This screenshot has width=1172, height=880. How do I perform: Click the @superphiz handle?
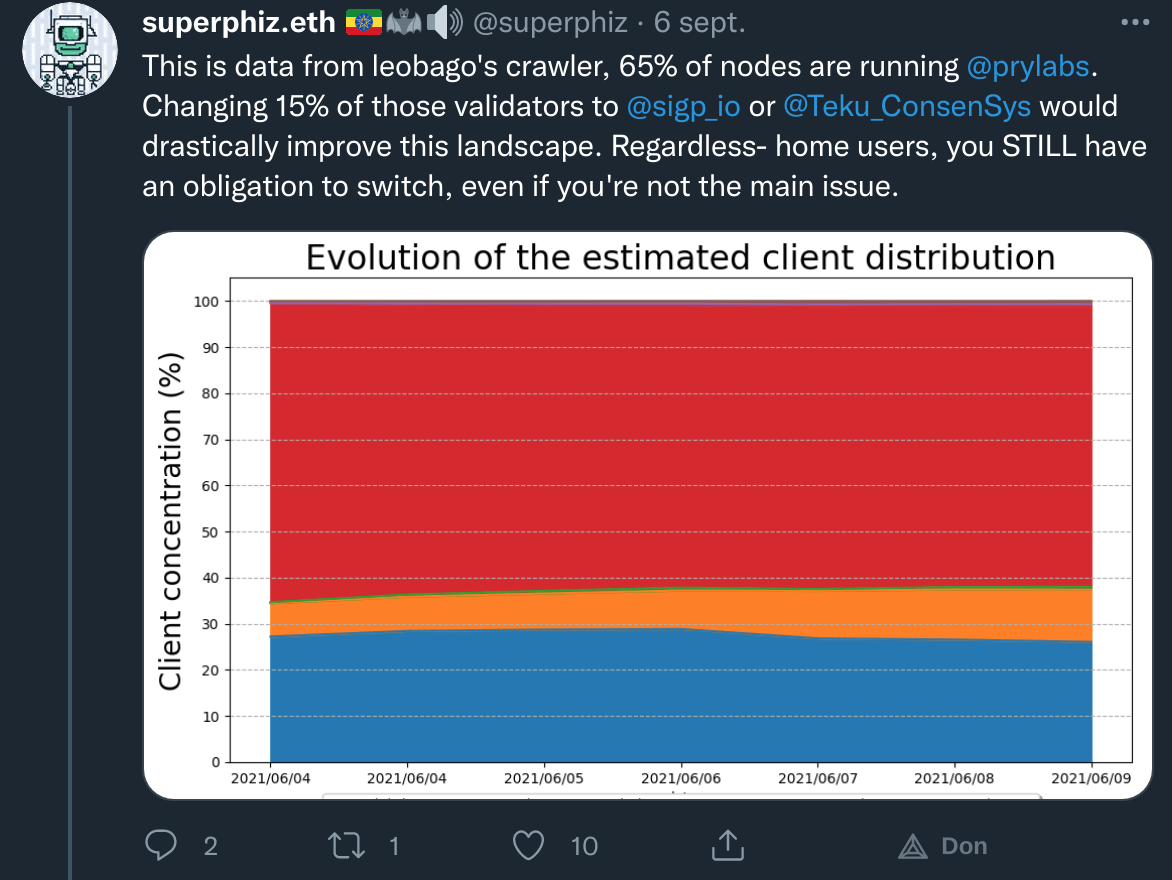tap(552, 22)
